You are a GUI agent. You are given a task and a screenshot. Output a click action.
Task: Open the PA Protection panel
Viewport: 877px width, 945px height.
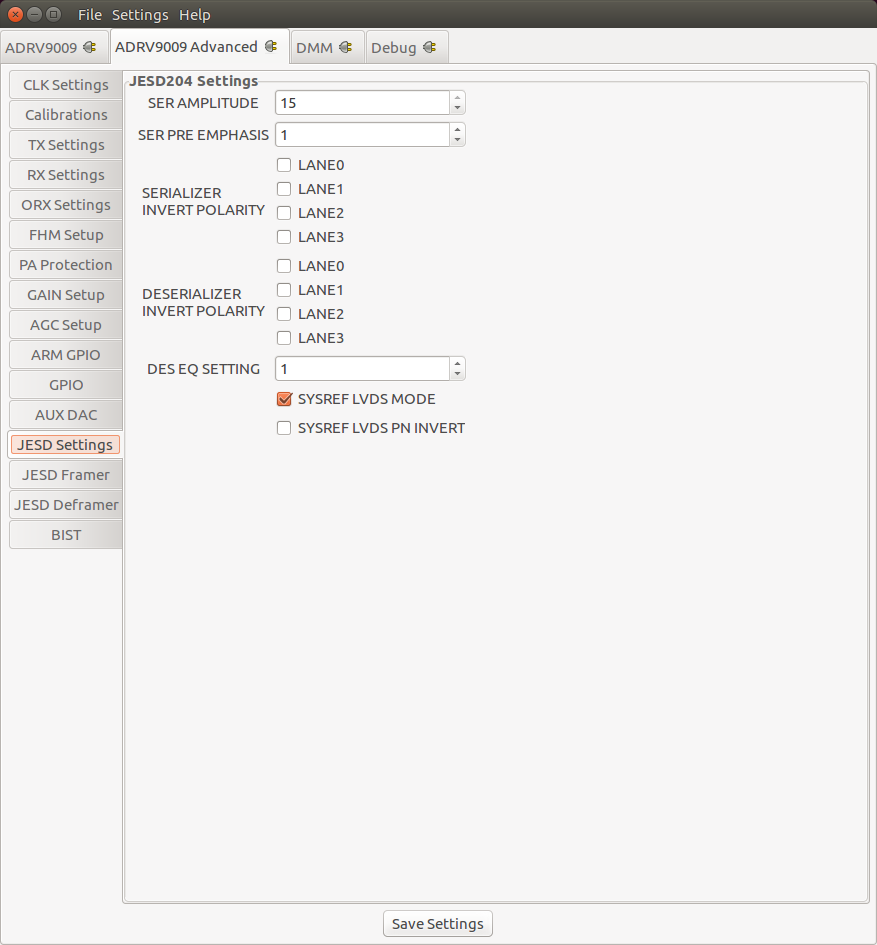click(65, 265)
